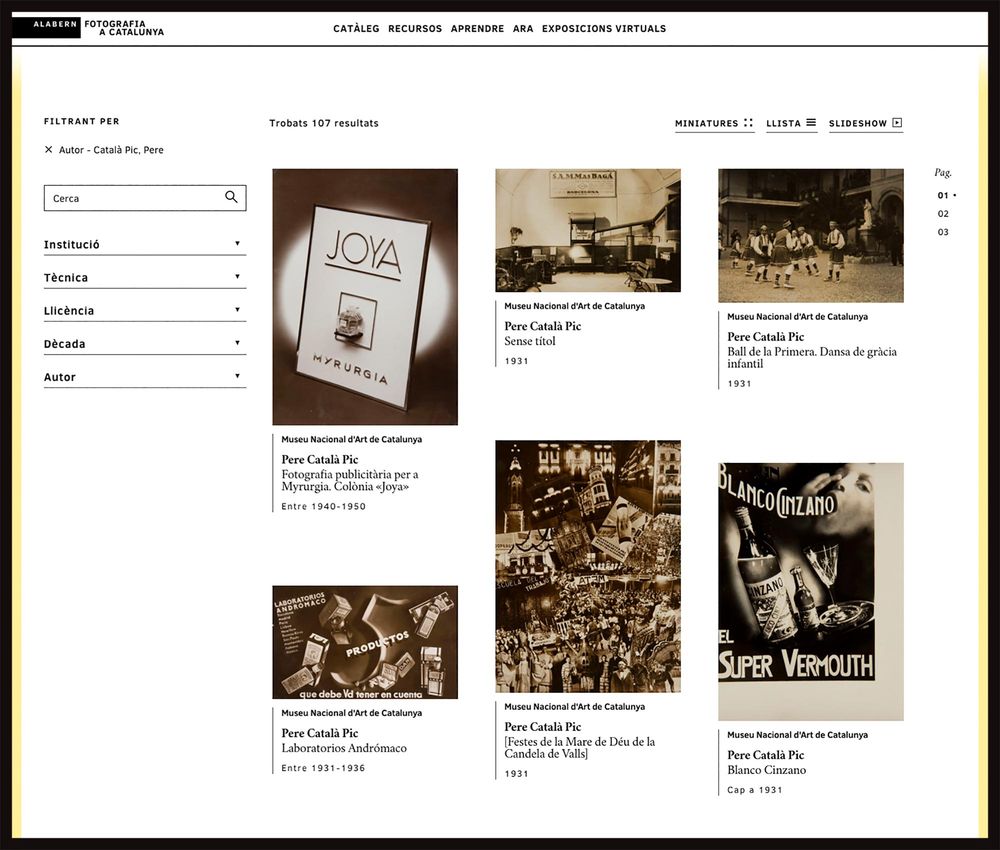Click Pere Català Pic above Blanco Cinzano
Viewport: 1000px width, 850px height.
click(x=765, y=754)
